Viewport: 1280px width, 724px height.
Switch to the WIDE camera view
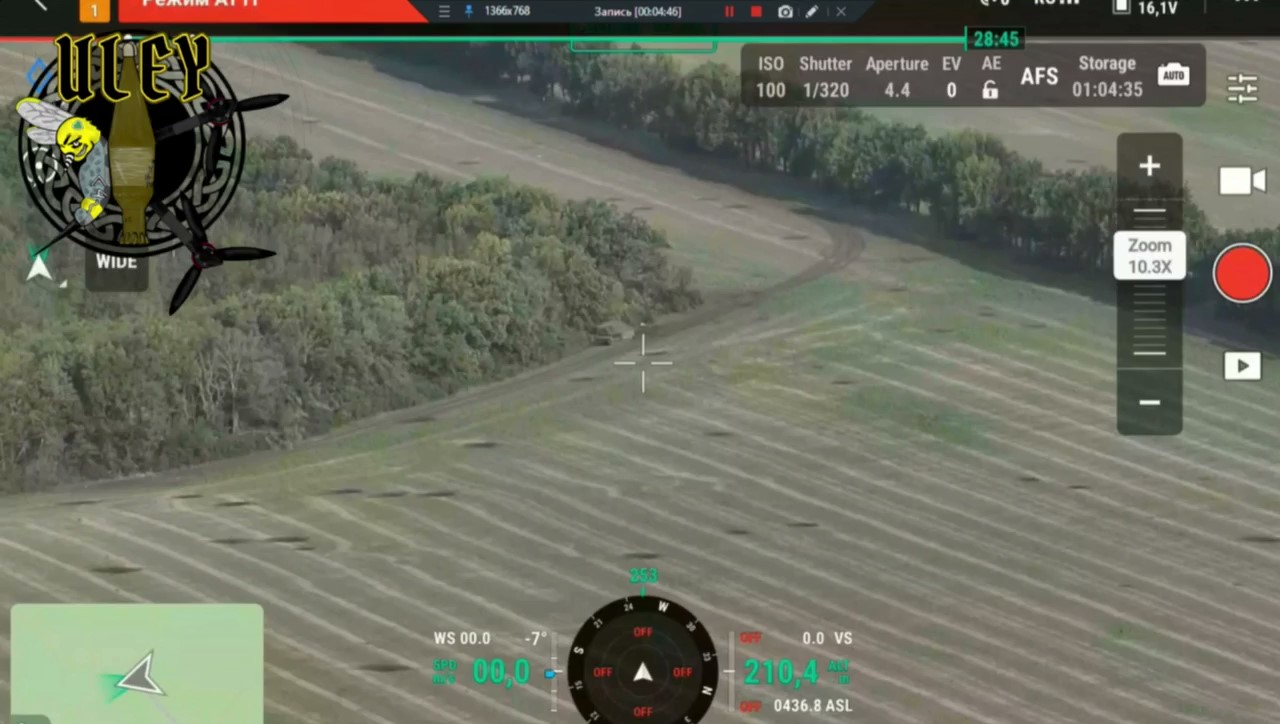116,263
